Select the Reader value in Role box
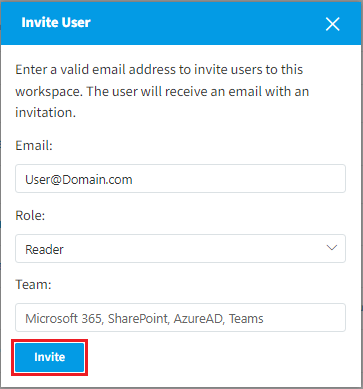The height and width of the screenshot is (389, 363). [44, 249]
